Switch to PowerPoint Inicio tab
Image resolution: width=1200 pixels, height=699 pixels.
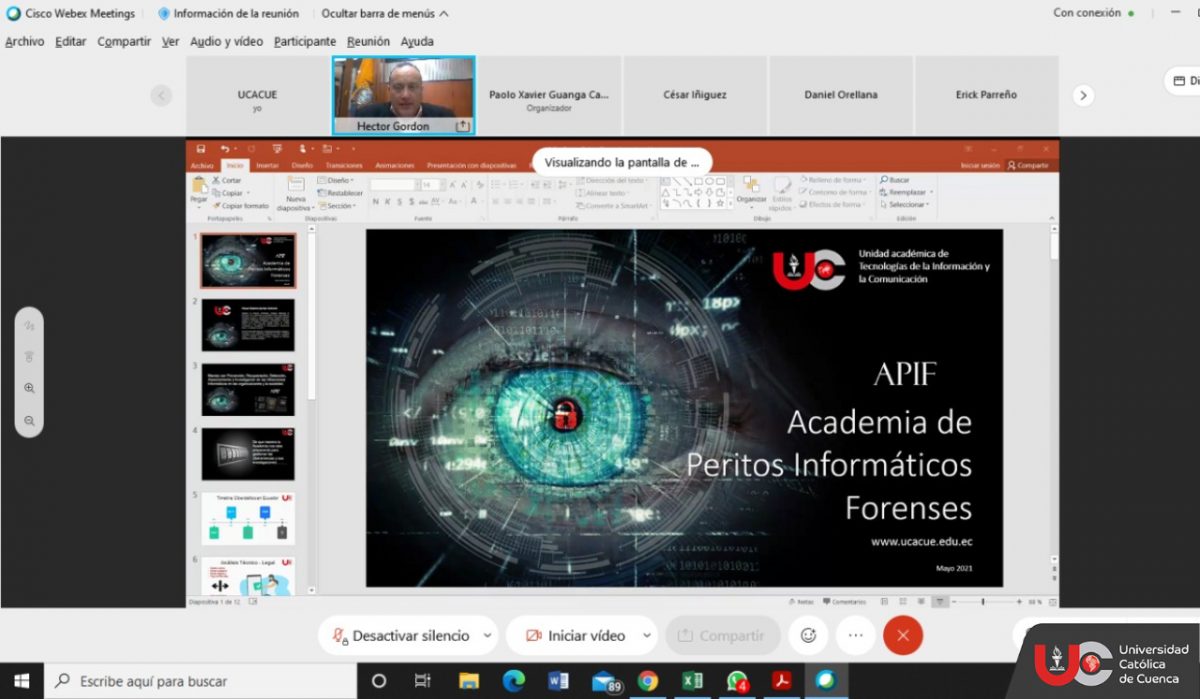235,165
